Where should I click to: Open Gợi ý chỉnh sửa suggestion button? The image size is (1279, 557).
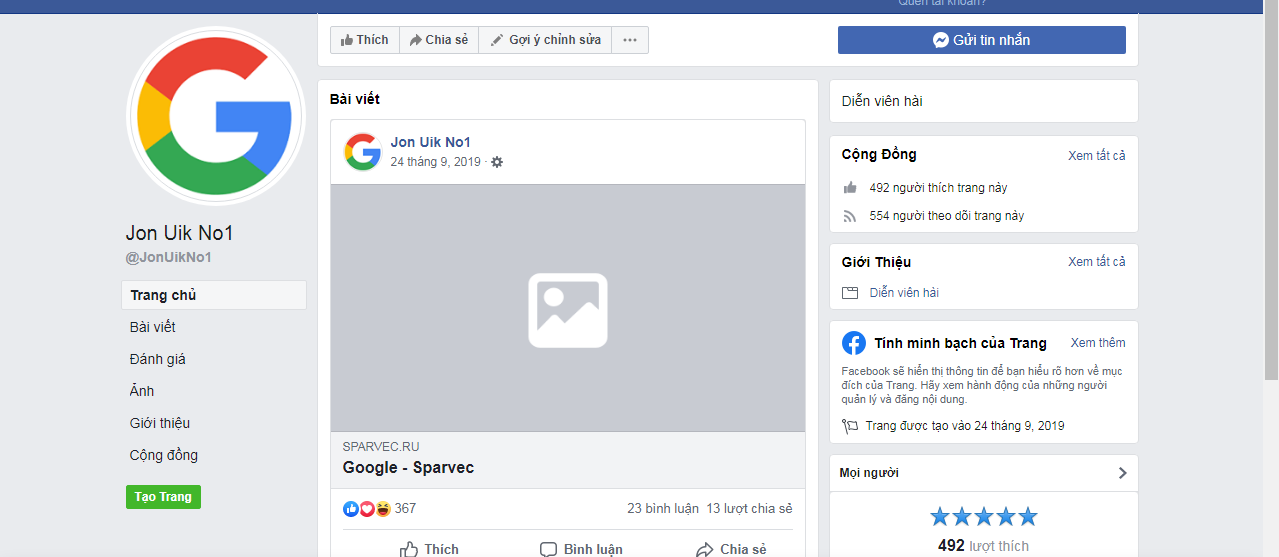545,40
